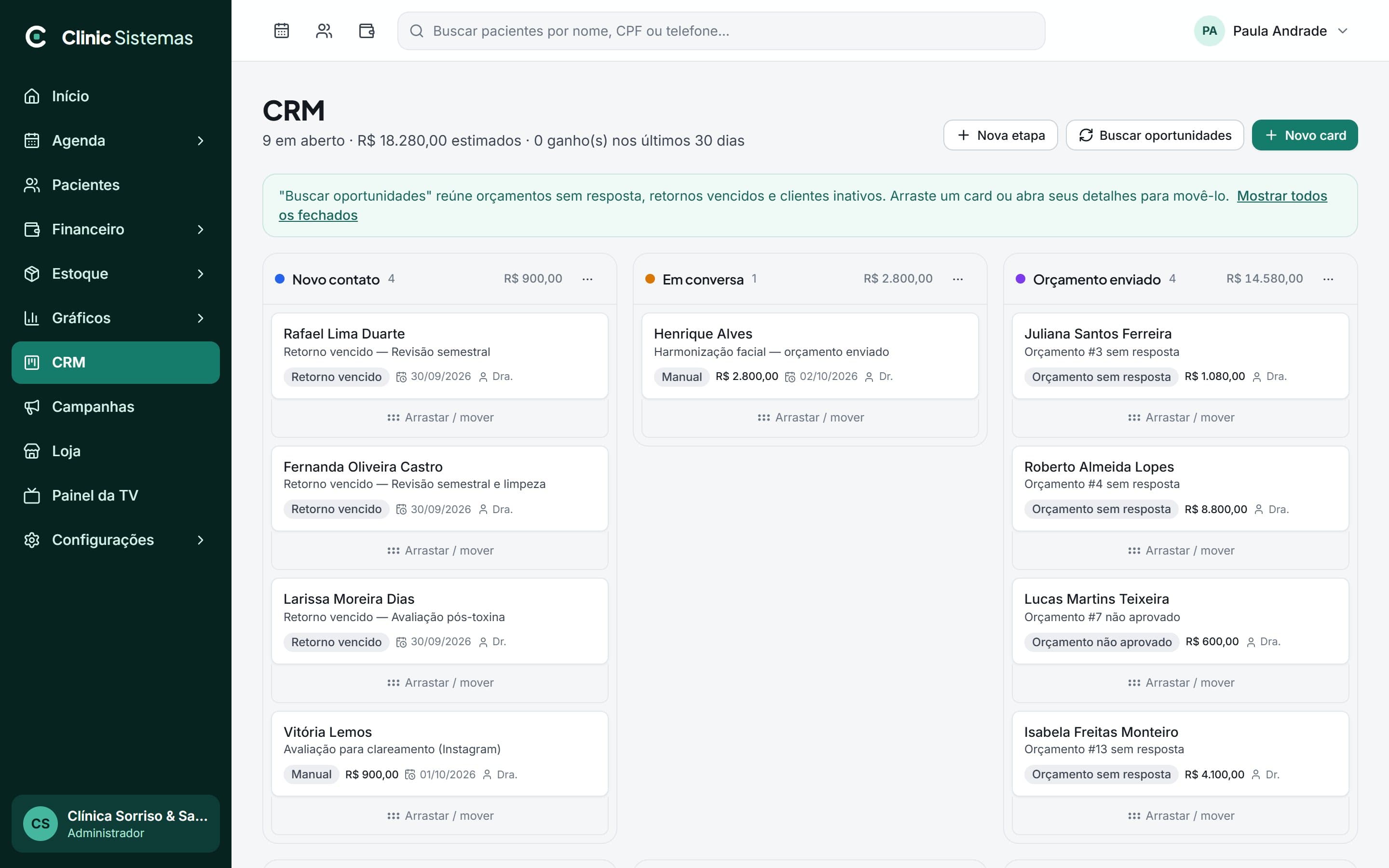Click blue dot of Novo contato column

pos(280,279)
